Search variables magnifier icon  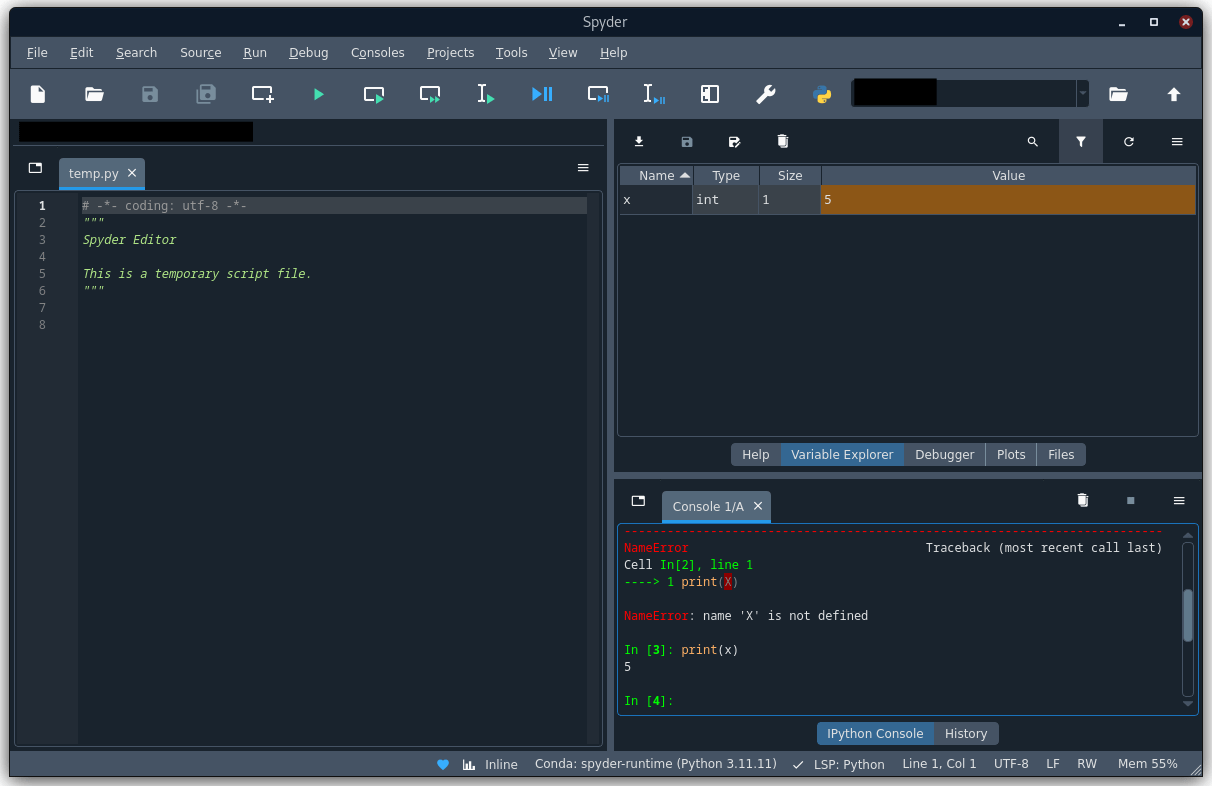[x=1033, y=142]
